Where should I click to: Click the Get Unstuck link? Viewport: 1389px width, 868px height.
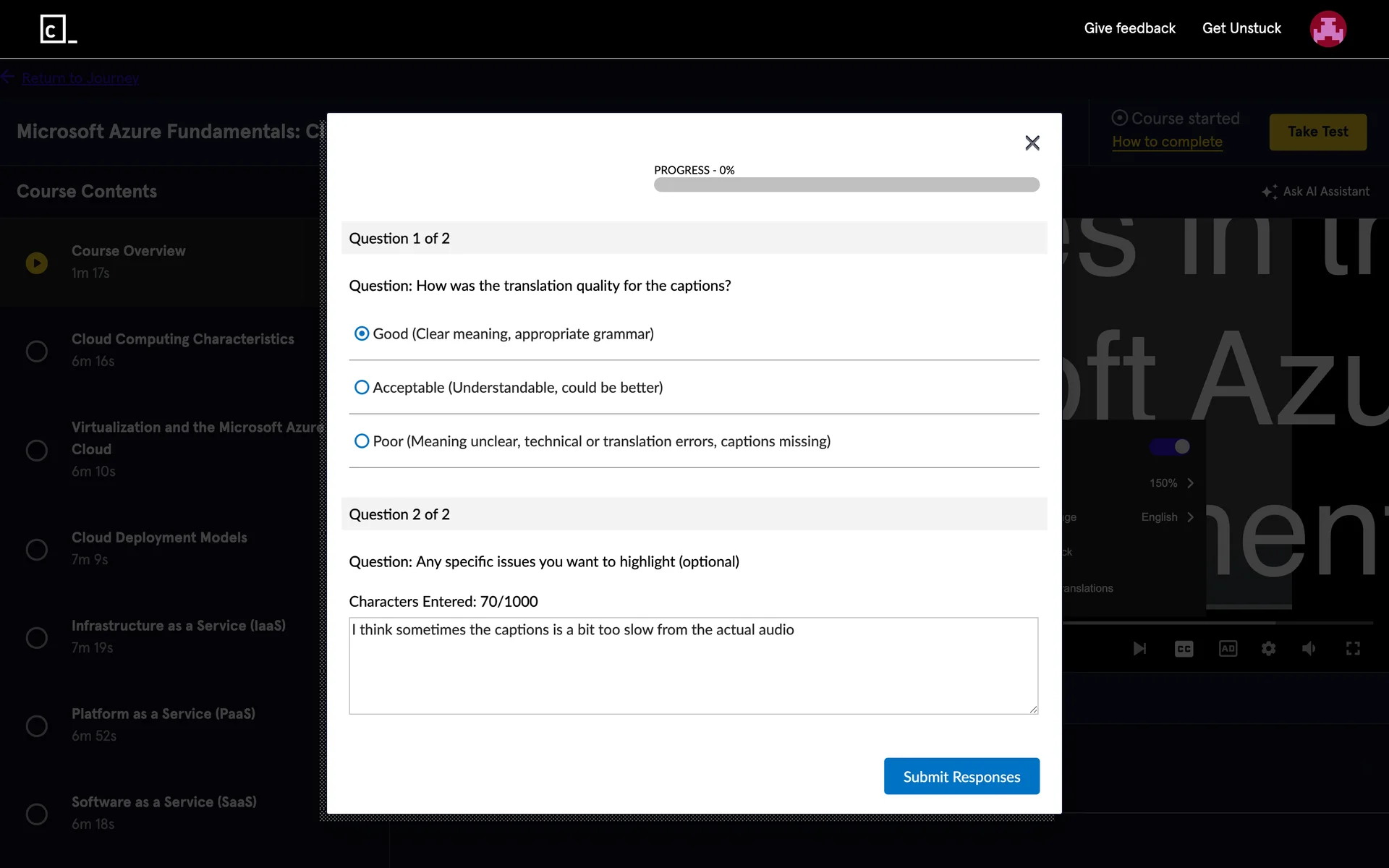point(1241,28)
